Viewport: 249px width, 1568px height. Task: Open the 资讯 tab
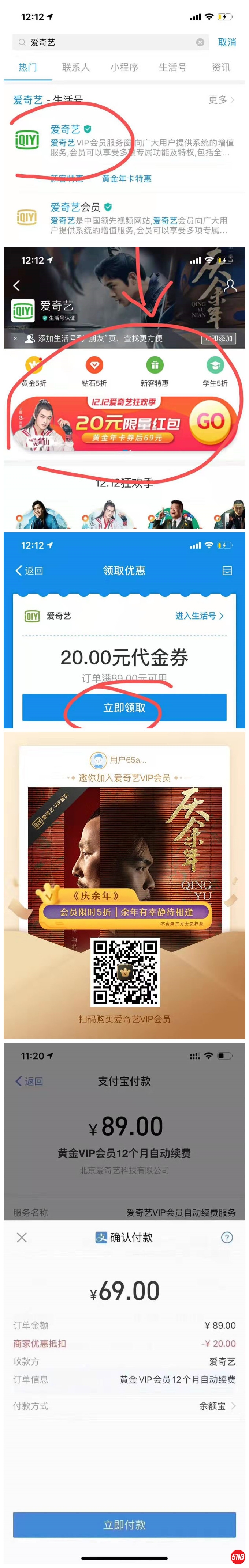(221, 67)
